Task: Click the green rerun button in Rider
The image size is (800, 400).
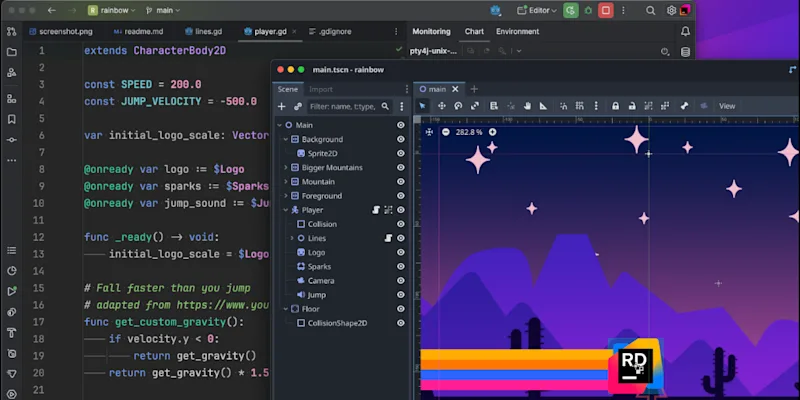Action: [570, 10]
